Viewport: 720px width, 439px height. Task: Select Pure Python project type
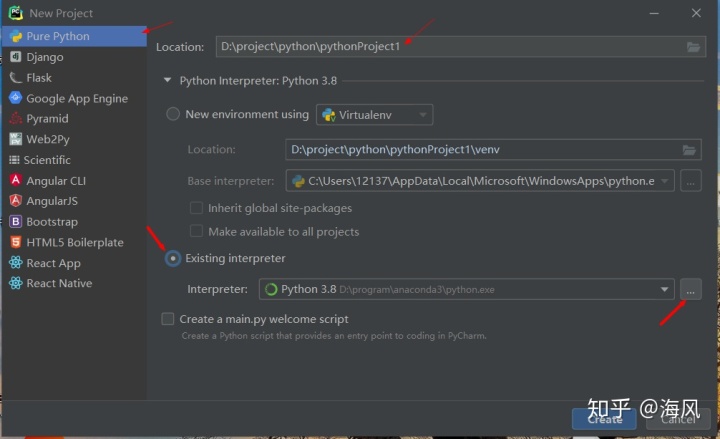74,36
